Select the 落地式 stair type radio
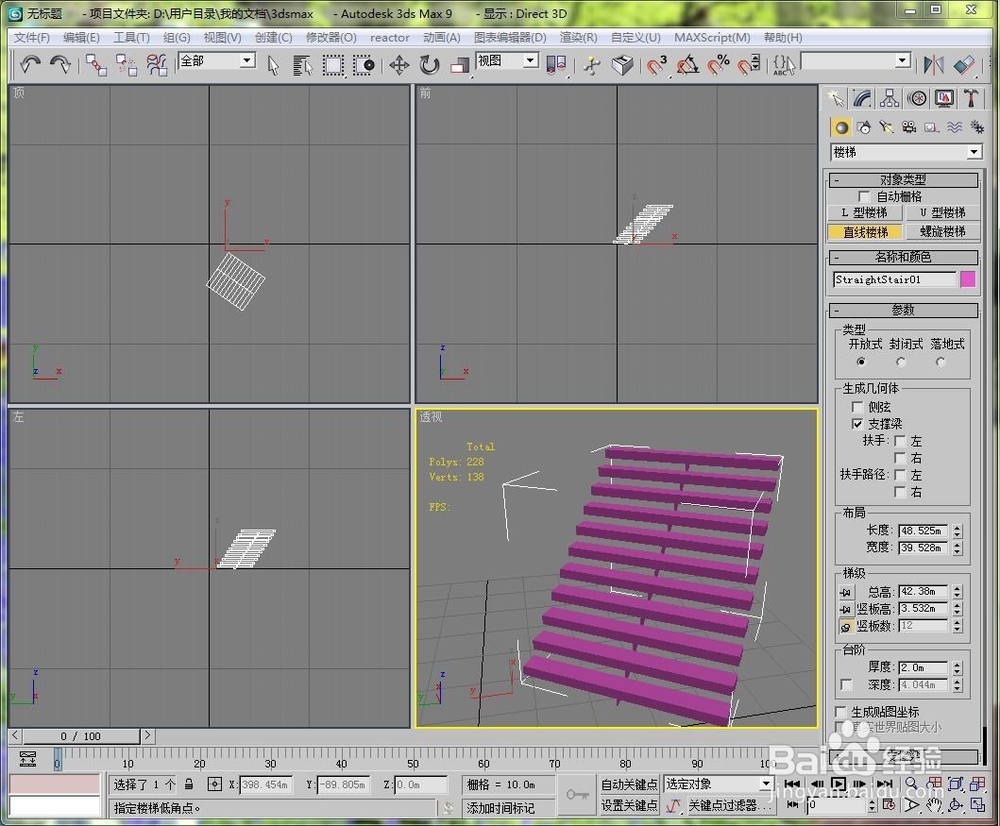Screen dimensions: 1000x826 (941, 362)
